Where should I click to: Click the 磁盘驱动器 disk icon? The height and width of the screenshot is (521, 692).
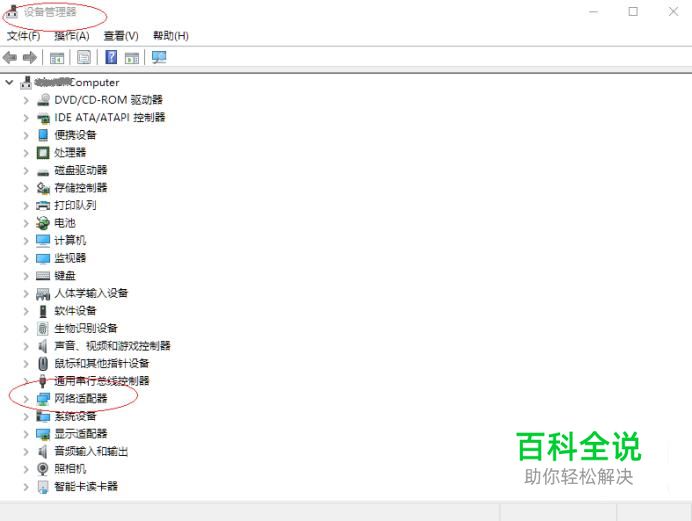pyautogui.click(x=43, y=171)
